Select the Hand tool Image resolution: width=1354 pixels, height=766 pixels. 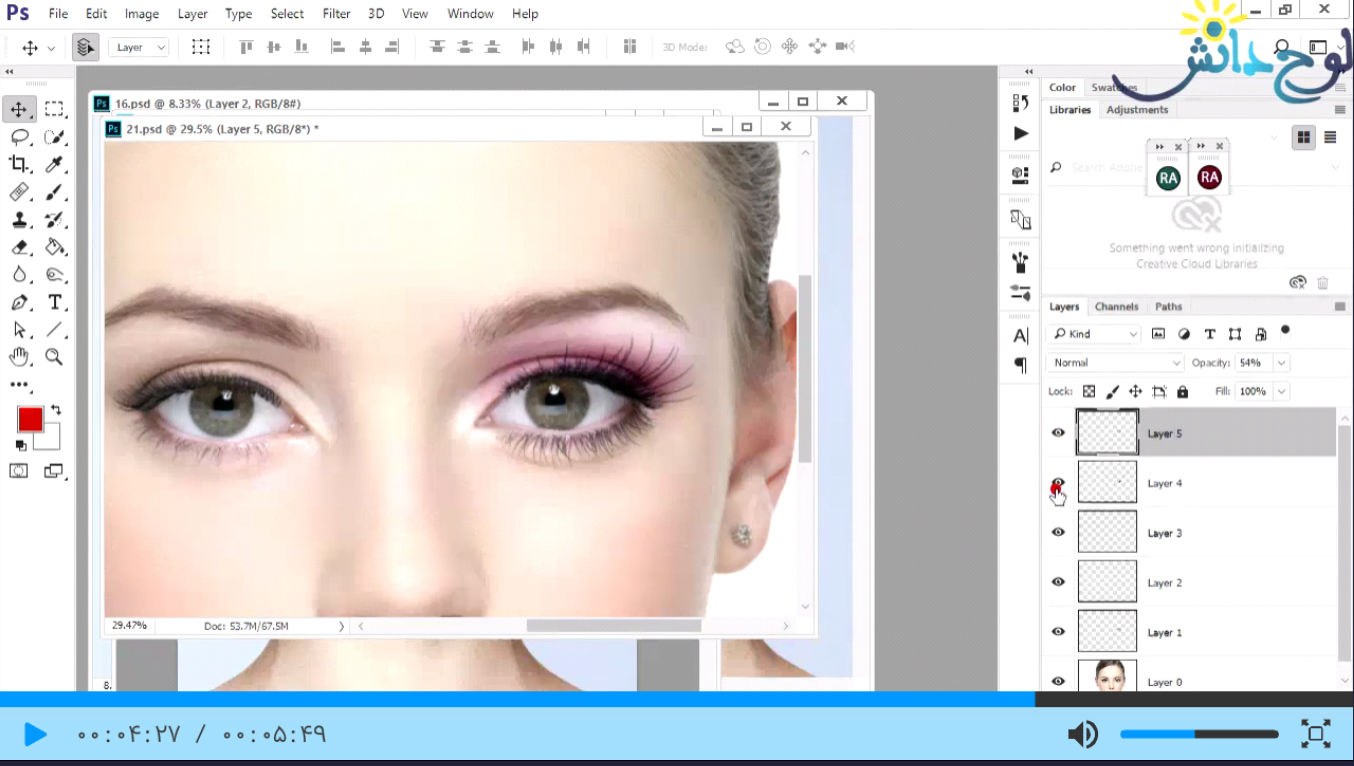tap(19, 357)
